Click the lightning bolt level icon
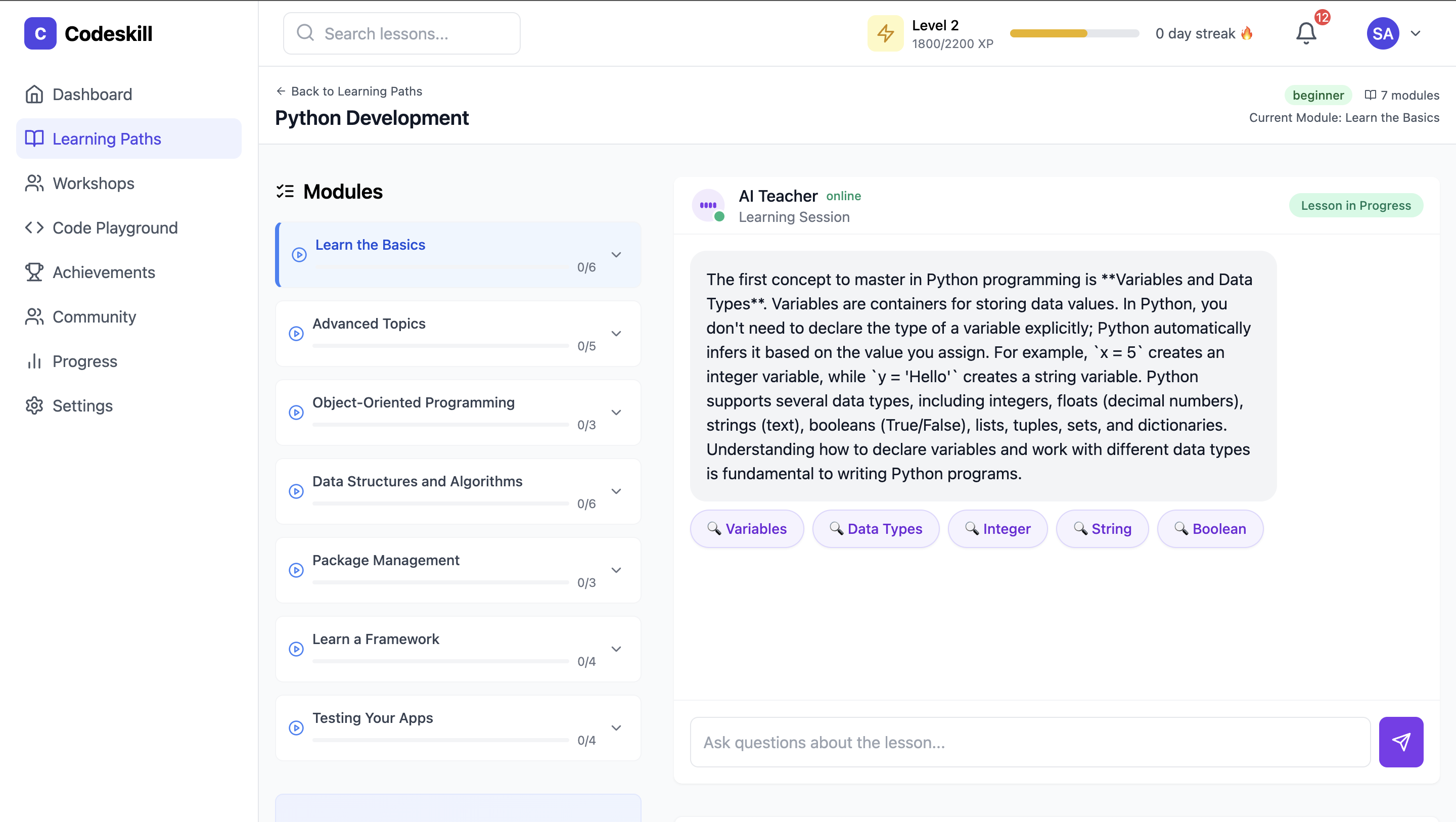Screen dimensions: 1456x822 point(885,33)
